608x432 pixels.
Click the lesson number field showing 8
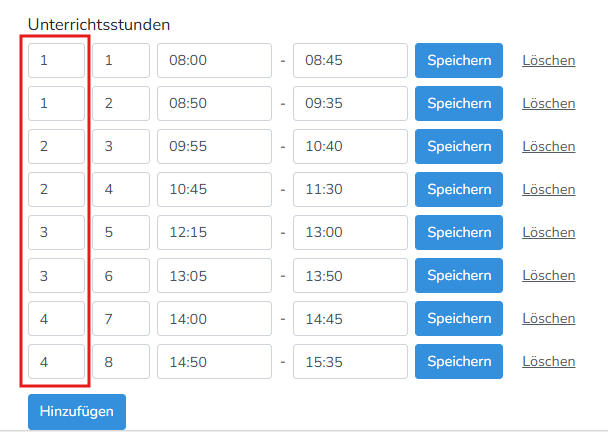point(120,361)
